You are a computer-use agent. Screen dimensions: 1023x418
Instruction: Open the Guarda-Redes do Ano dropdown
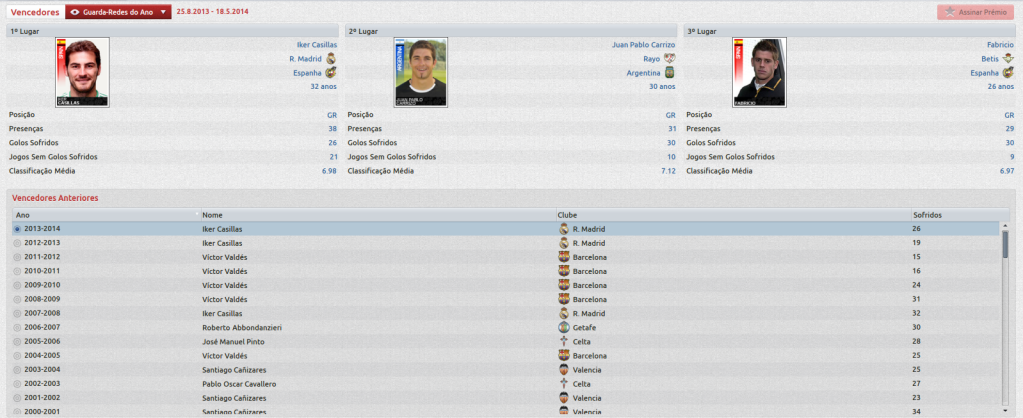click(119, 12)
